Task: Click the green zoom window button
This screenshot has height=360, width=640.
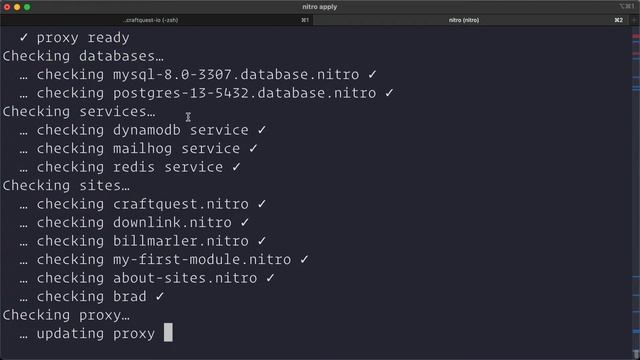Action: pyautogui.click(x=27, y=7)
